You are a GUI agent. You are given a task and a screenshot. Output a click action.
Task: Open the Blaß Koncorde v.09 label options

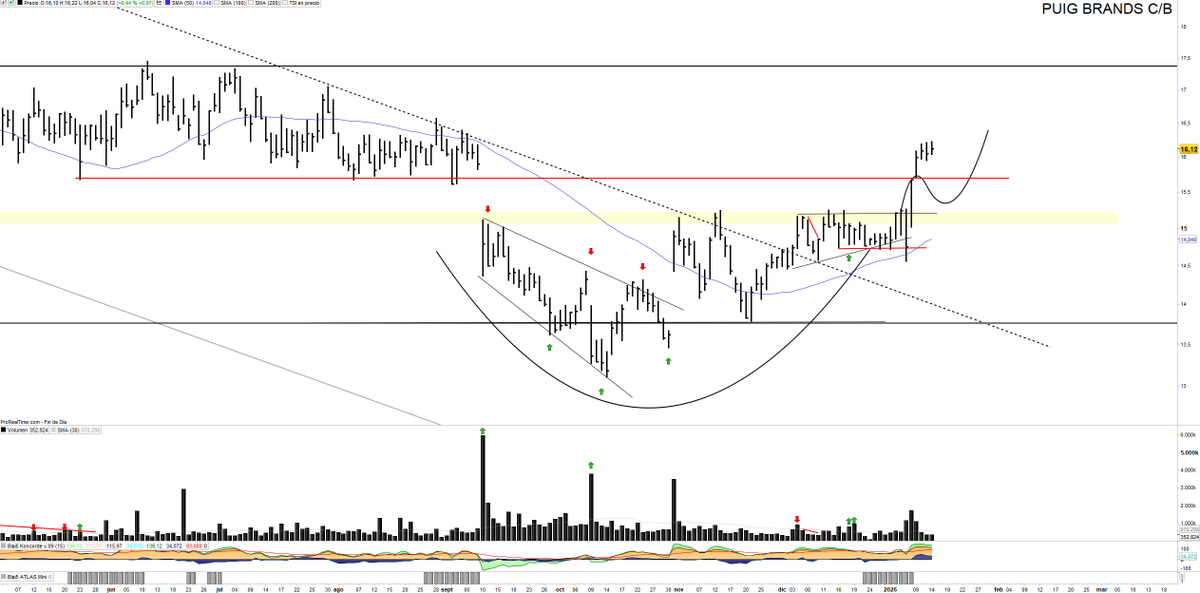[x=35, y=546]
